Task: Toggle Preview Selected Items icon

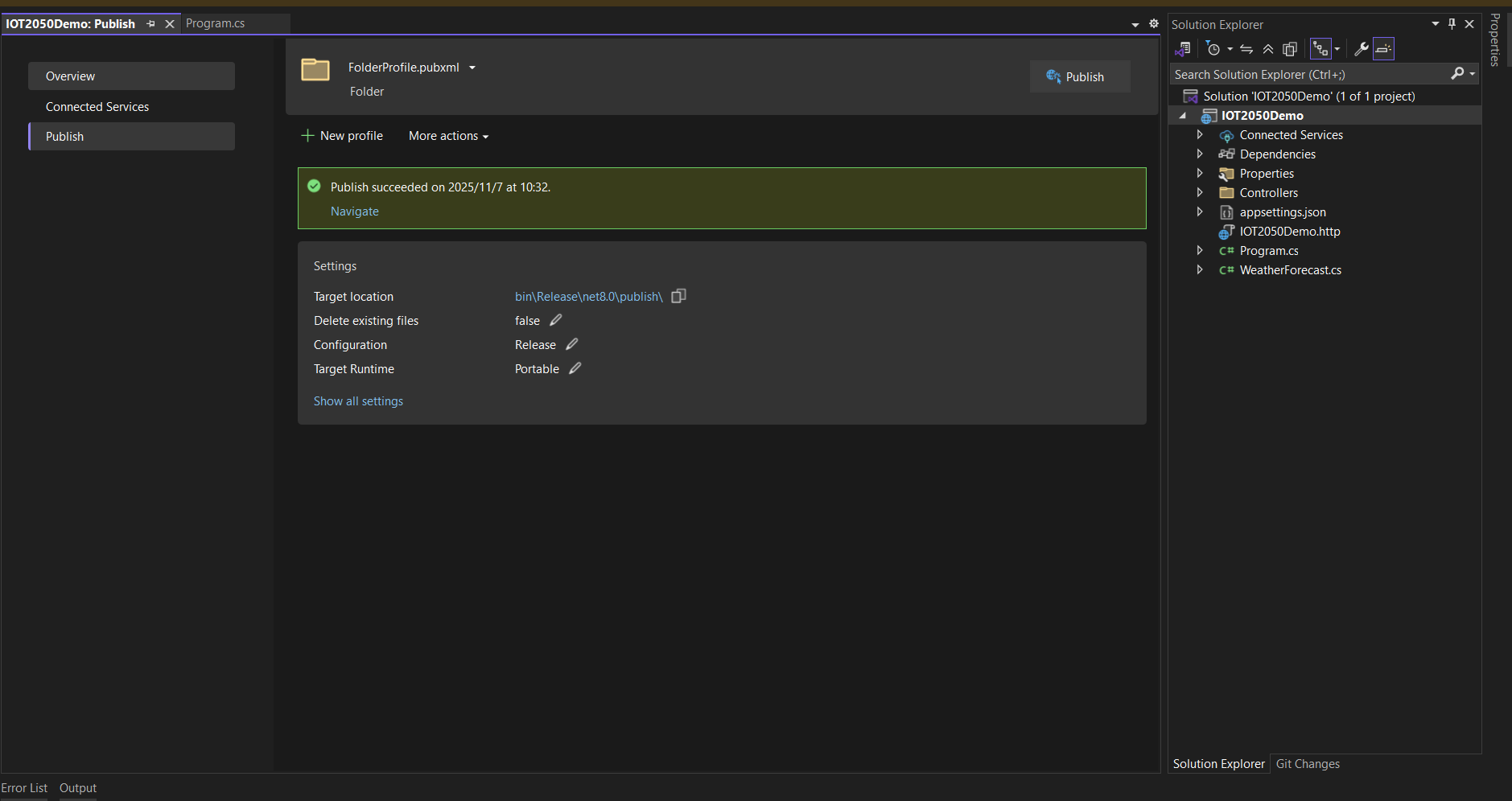Action: point(1383,49)
